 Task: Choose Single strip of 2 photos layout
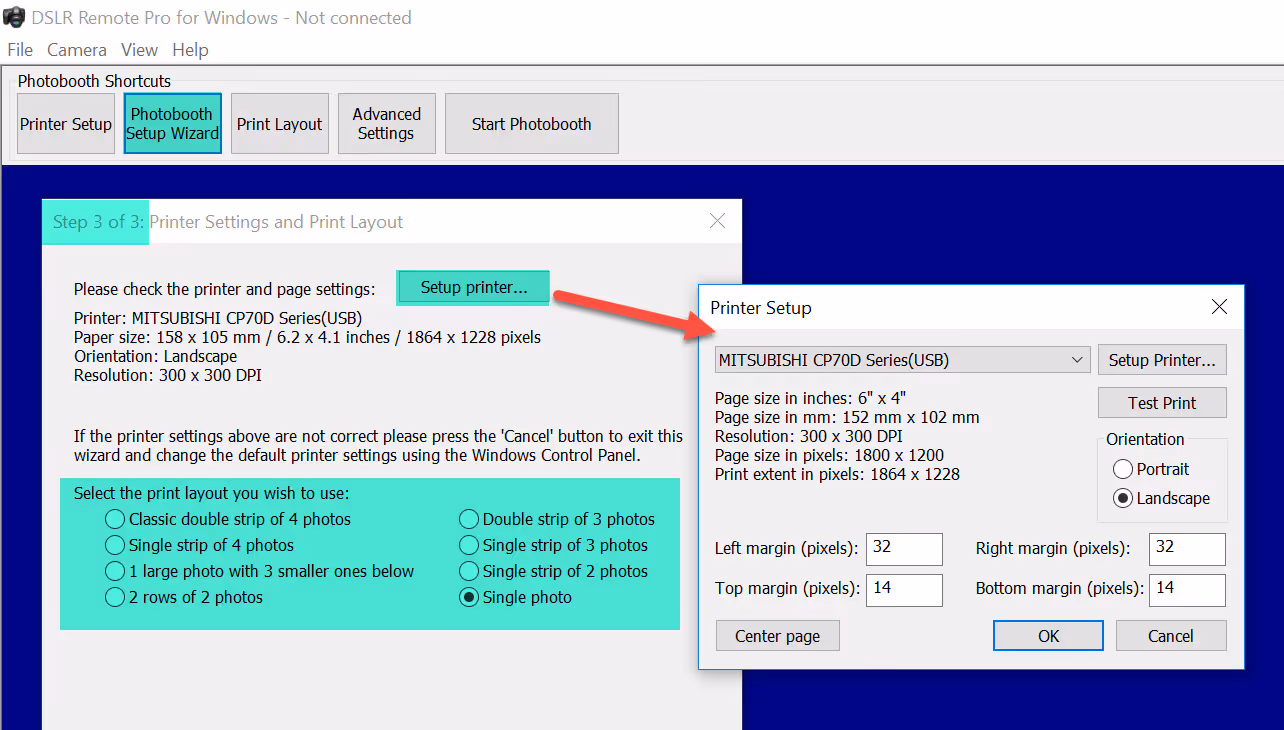click(x=553, y=571)
